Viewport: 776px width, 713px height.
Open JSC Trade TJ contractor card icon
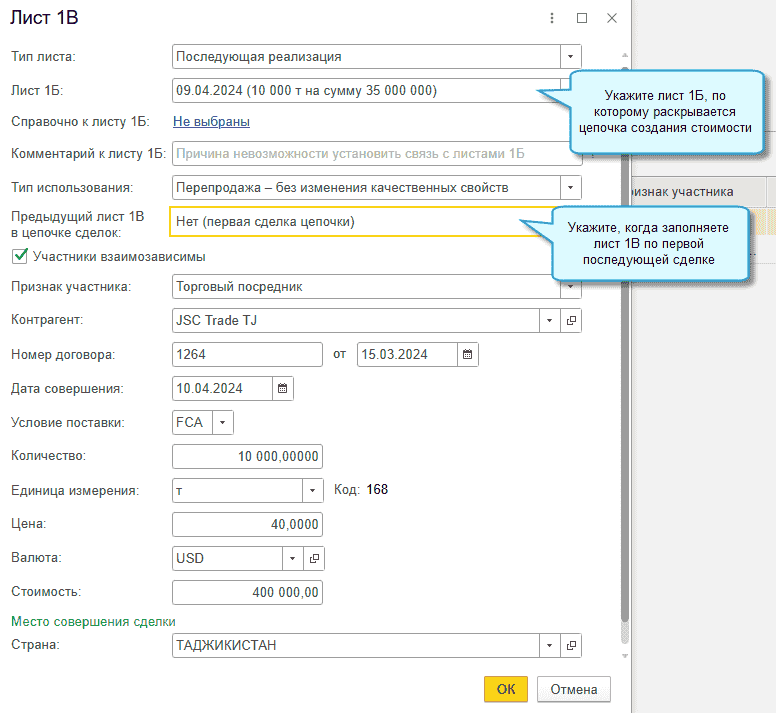pyautogui.click(x=571, y=321)
